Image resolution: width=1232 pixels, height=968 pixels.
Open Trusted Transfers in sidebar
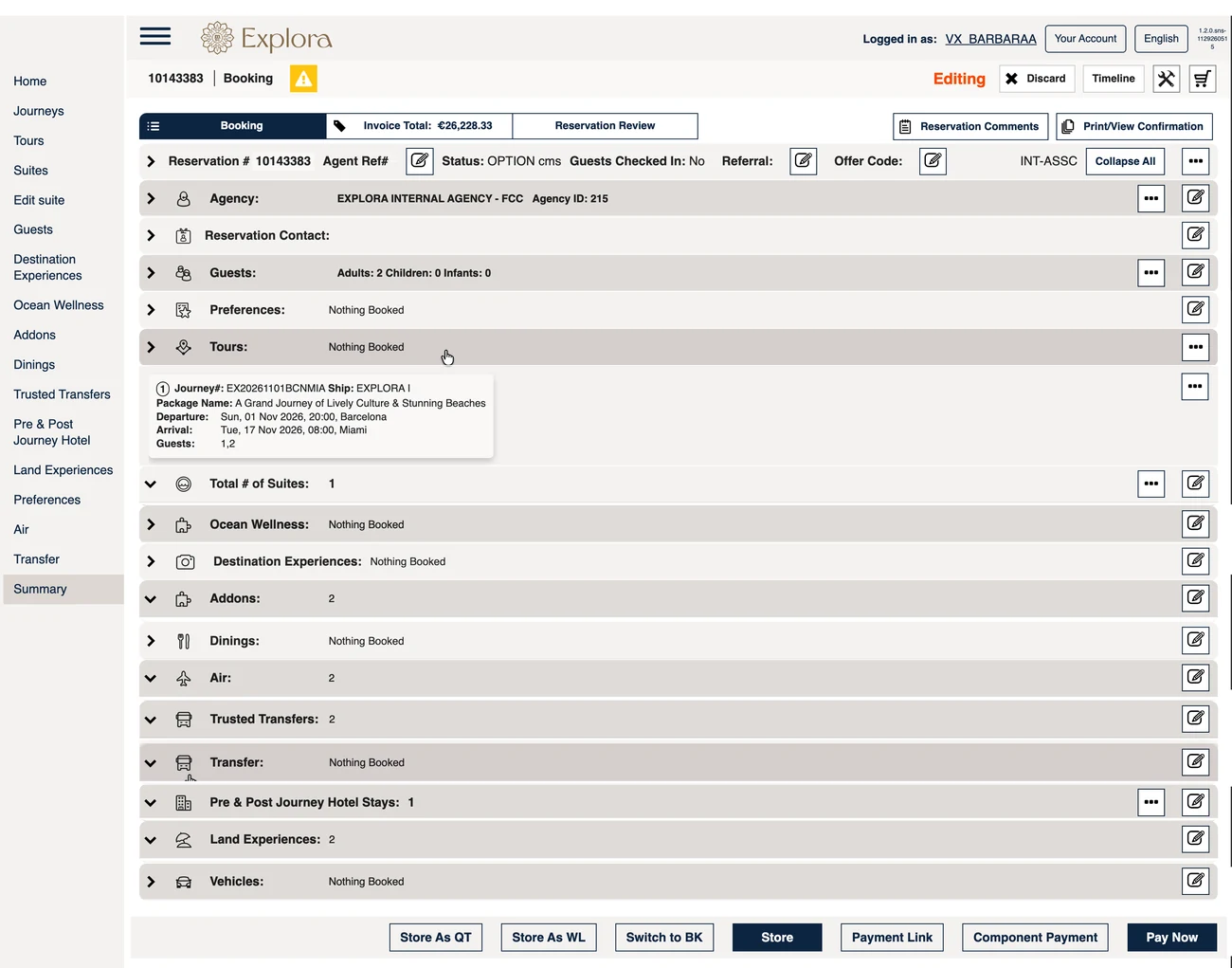(62, 394)
